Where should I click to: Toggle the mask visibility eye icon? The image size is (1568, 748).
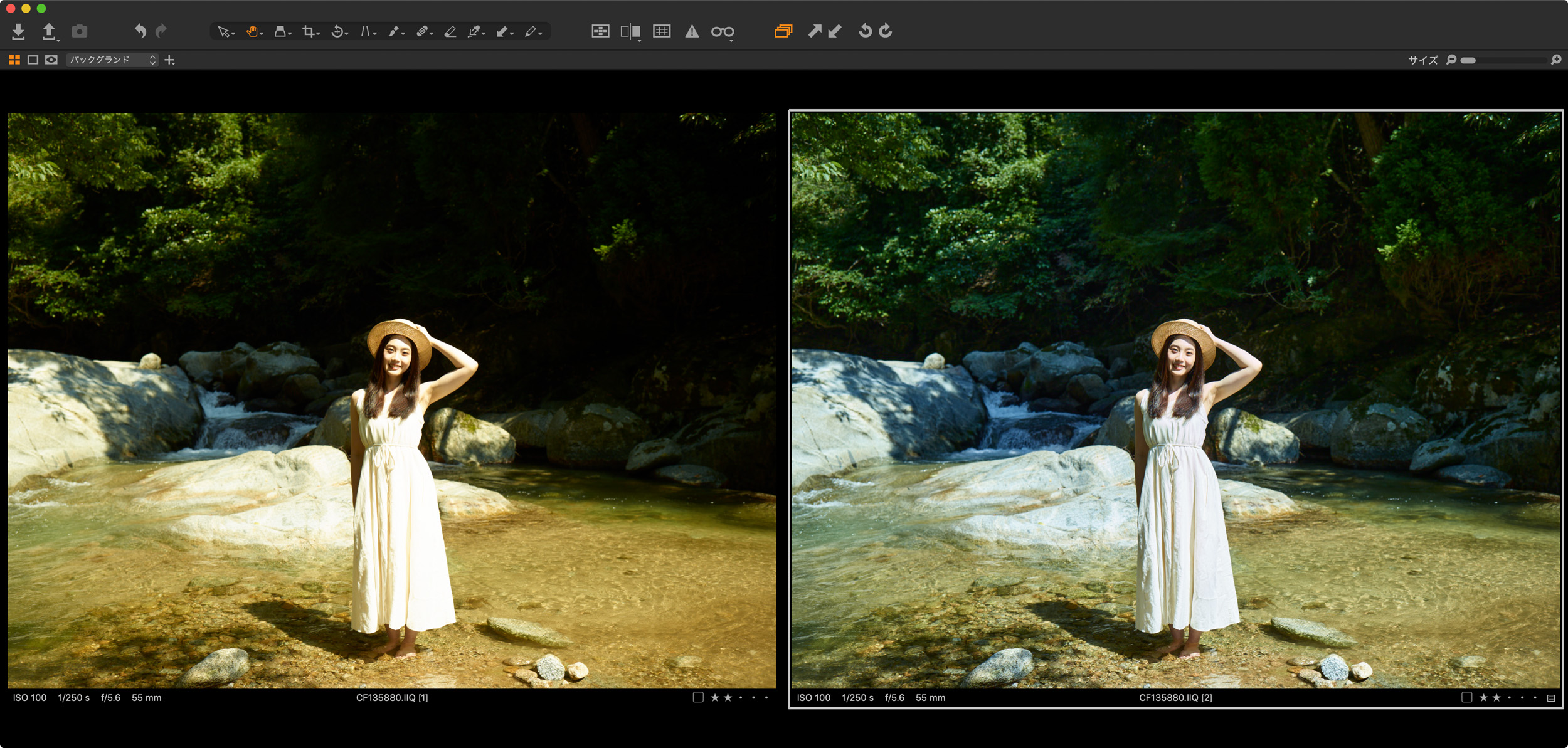[51, 60]
